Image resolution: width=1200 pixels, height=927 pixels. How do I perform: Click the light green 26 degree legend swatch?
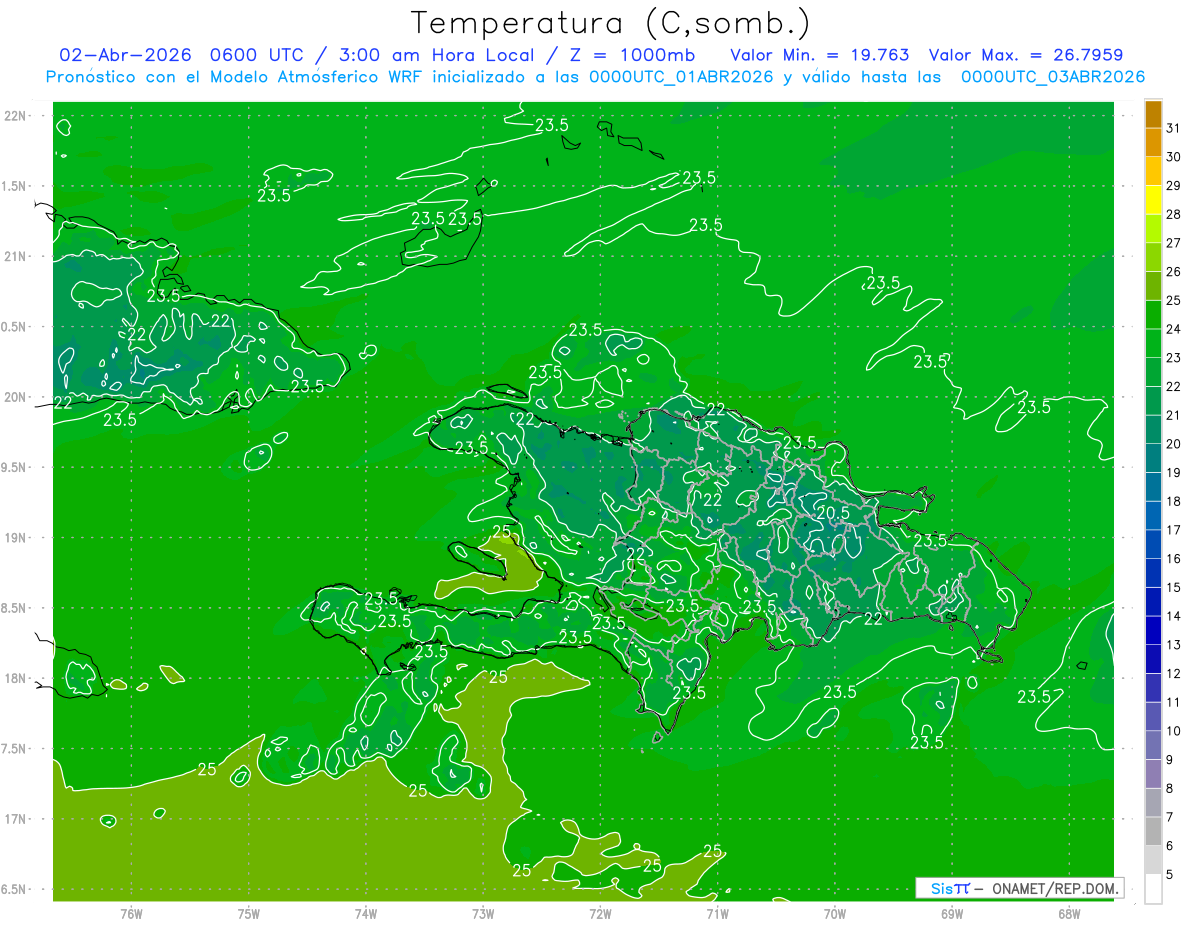point(1153,257)
